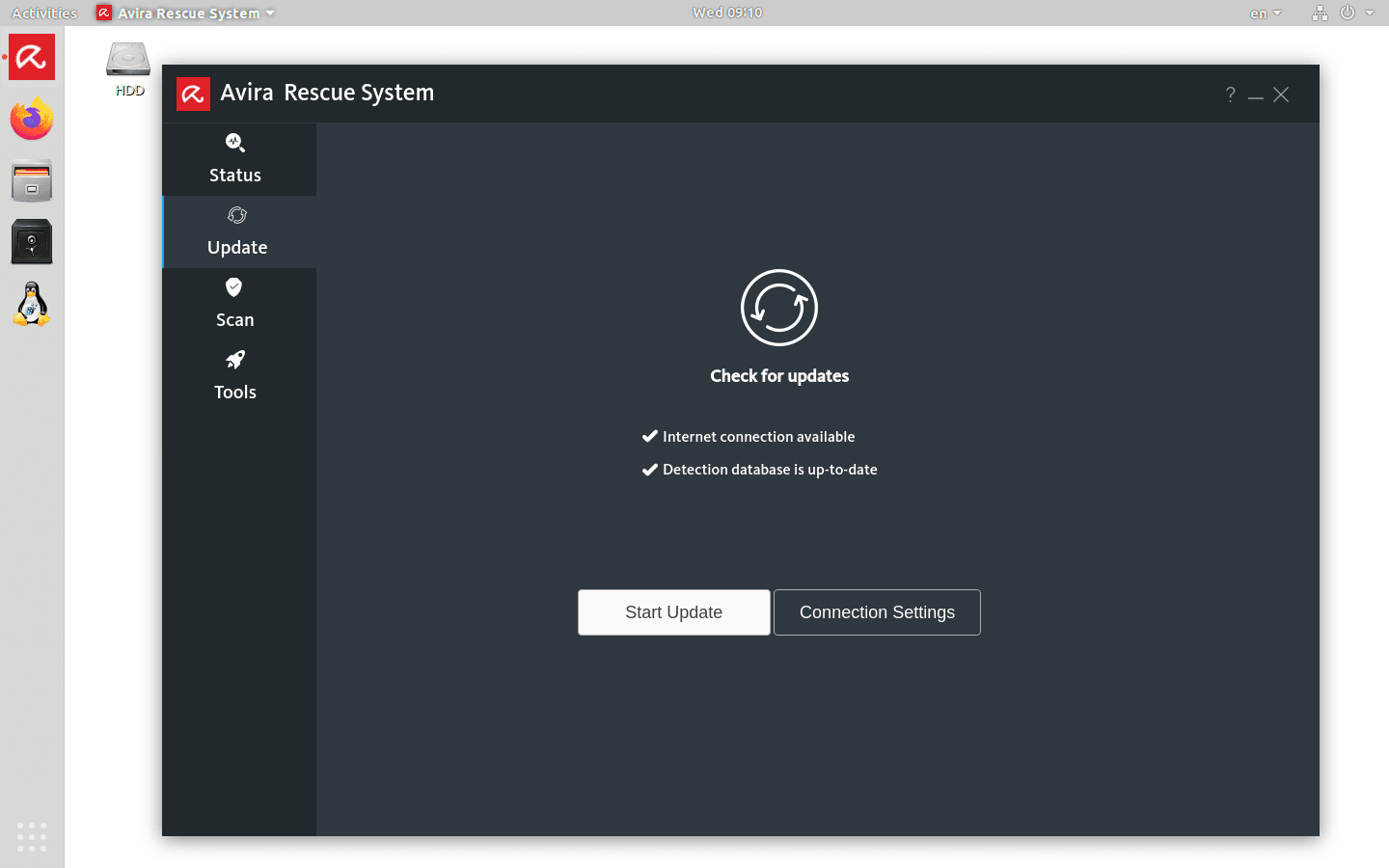Open the Status section in sidebar
Screen dimensions: 1389x868
239,159
